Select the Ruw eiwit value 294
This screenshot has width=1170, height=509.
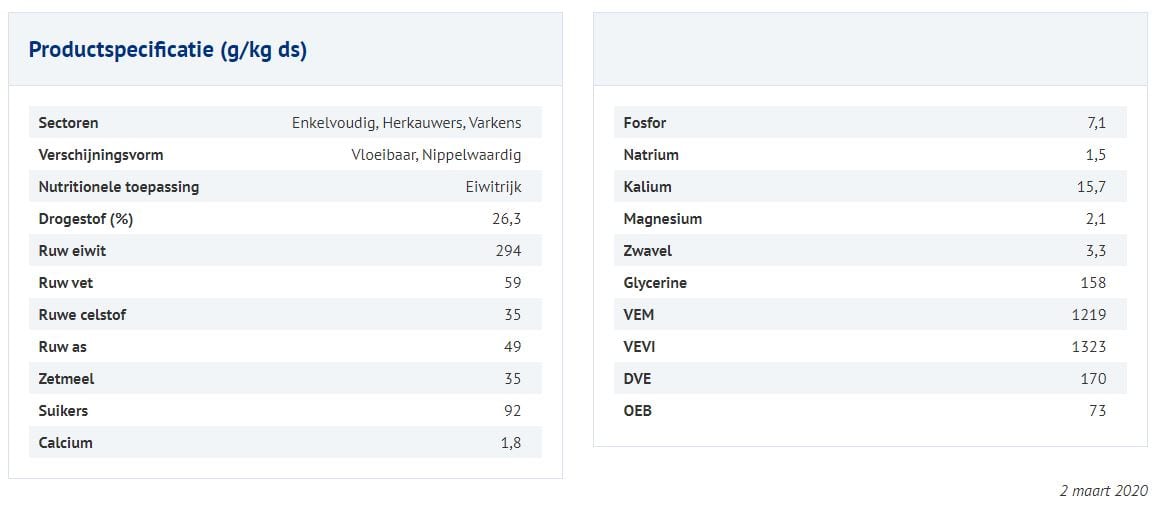pos(508,251)
